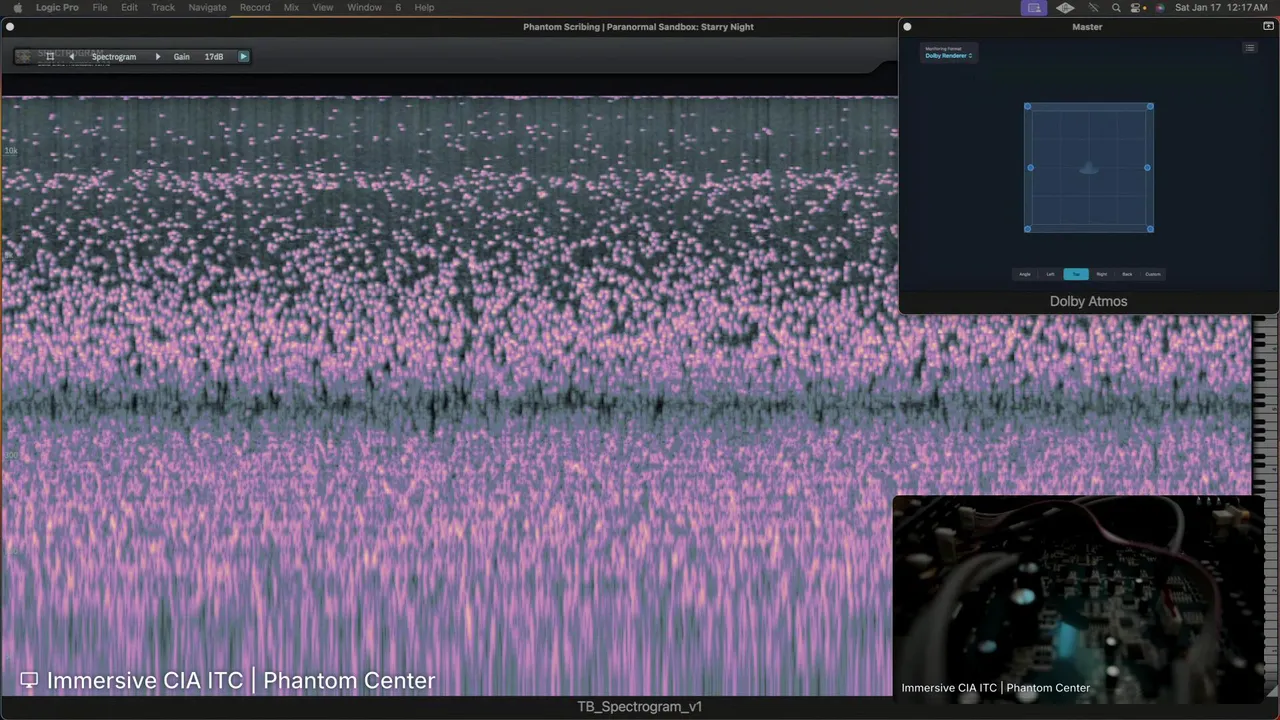Go to previous analyzer mode with left arrow

coord(71,57)
